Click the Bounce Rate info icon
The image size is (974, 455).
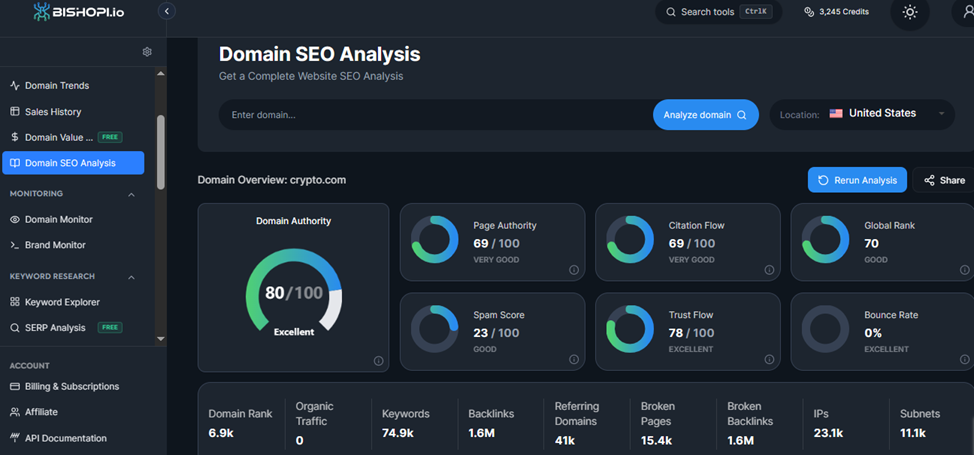(x=964, y=359)
